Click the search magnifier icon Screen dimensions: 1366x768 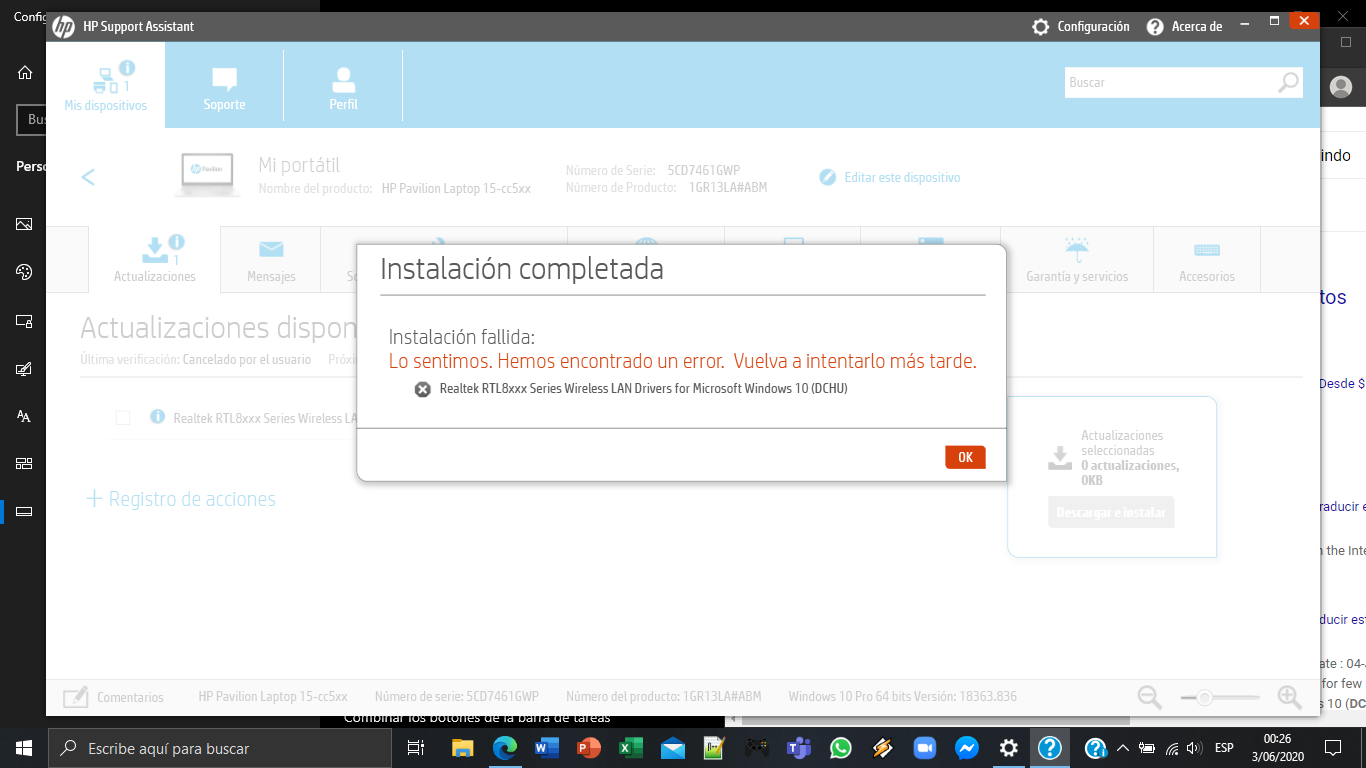1289,83
